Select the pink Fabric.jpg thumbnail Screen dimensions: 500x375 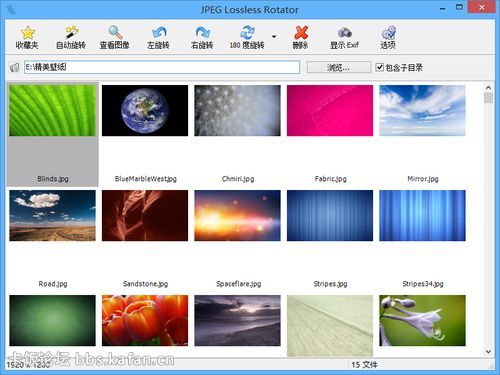pyautogui.click(x=330, y=110)
